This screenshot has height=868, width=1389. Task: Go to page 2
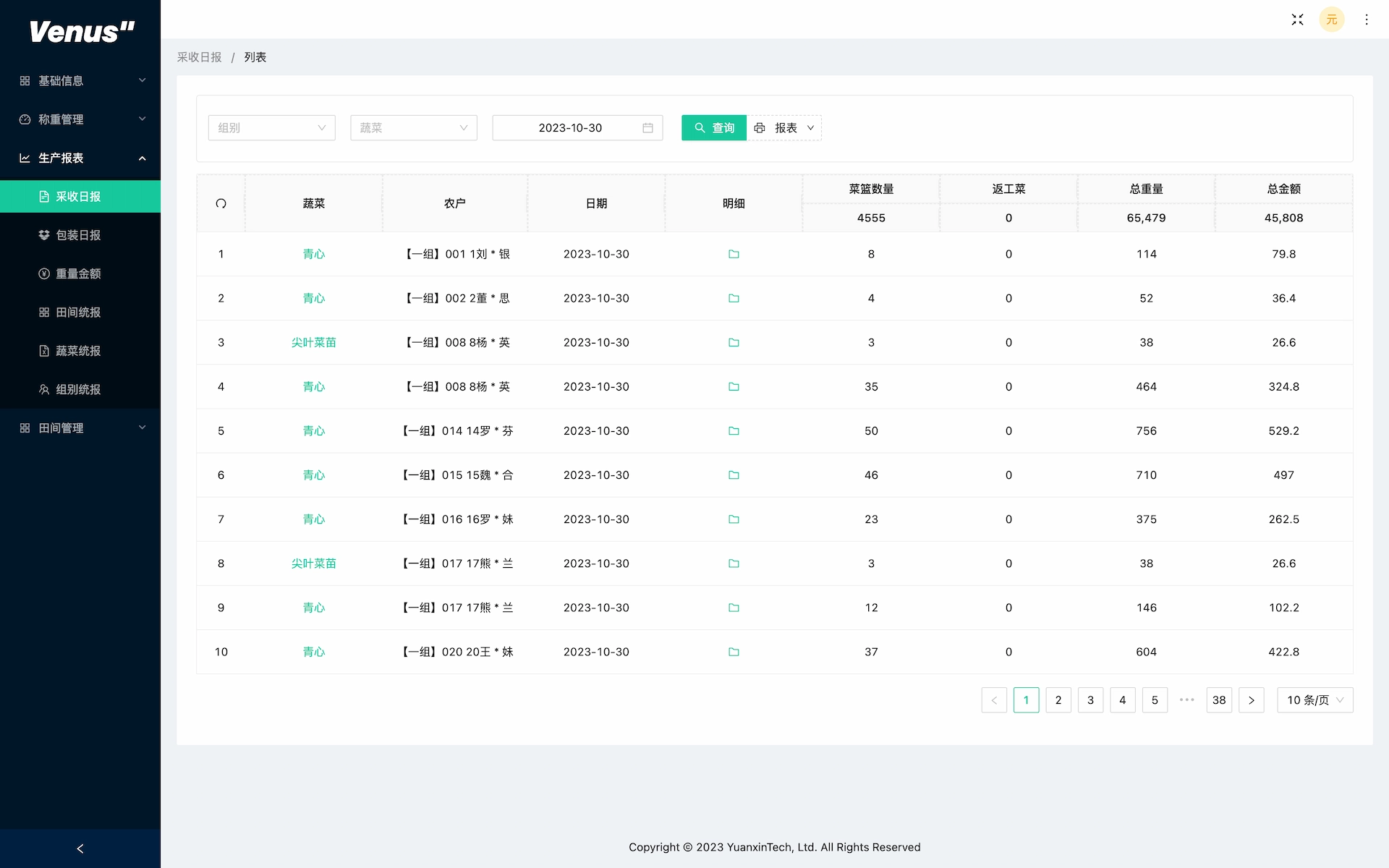coord(1058,699)
